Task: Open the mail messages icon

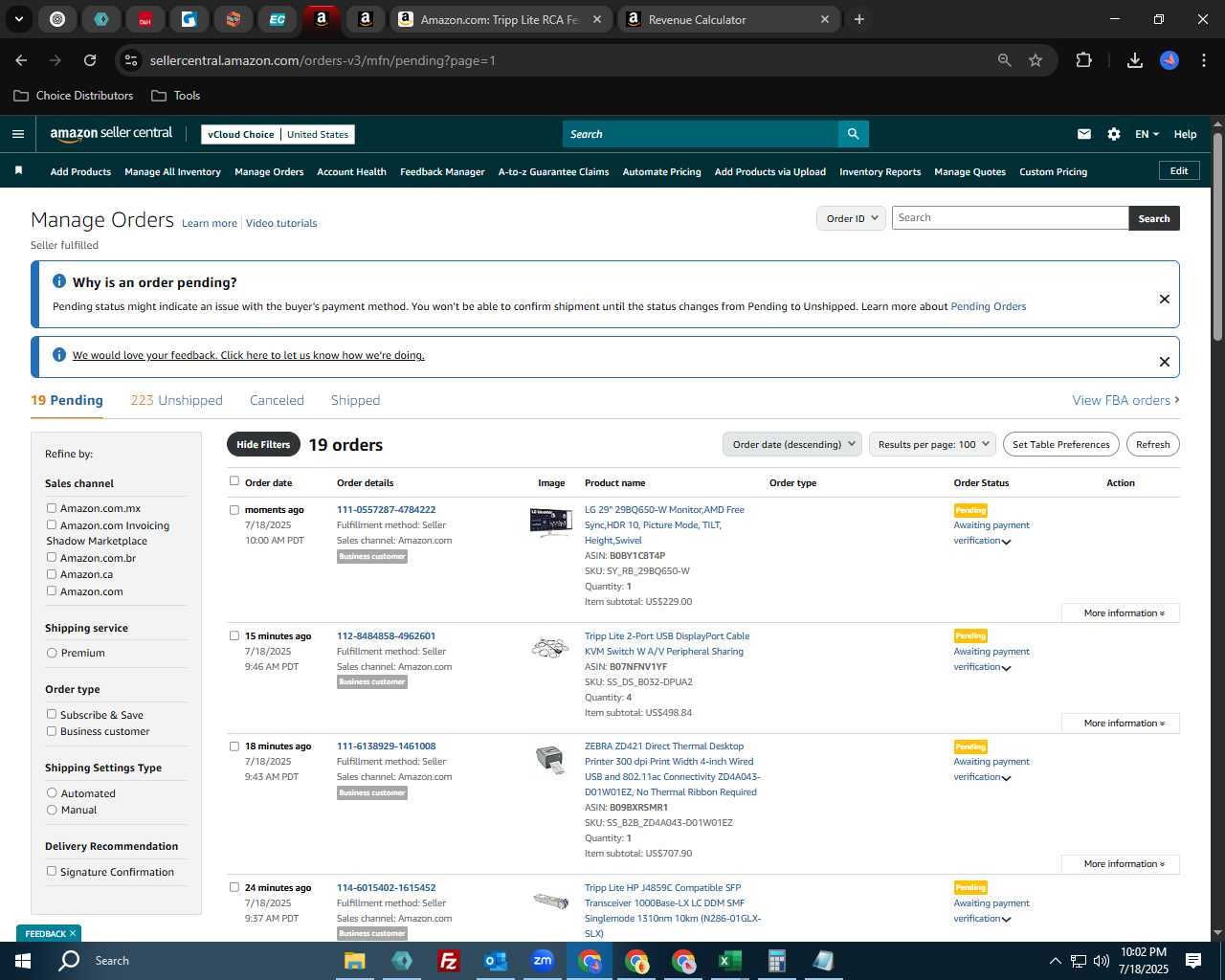Action: coord(1084,134)
